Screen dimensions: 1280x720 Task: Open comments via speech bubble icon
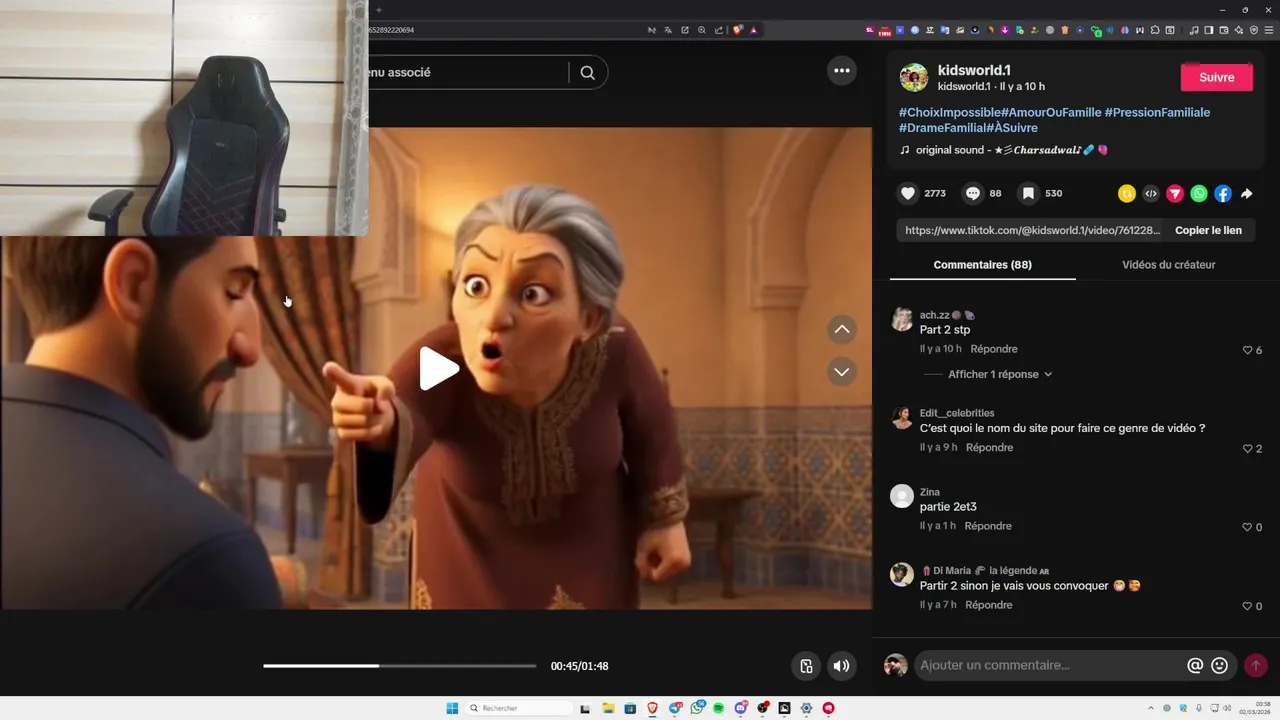(x=972, y=194)
